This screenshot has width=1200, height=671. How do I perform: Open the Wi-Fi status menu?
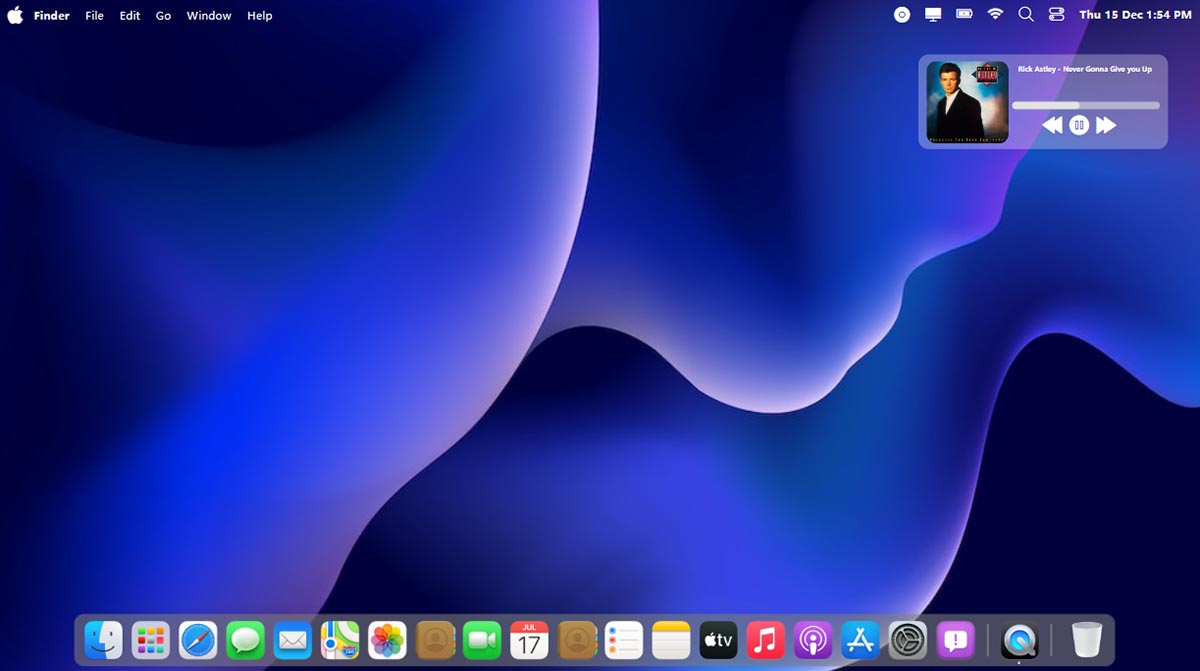click(995, 15)
